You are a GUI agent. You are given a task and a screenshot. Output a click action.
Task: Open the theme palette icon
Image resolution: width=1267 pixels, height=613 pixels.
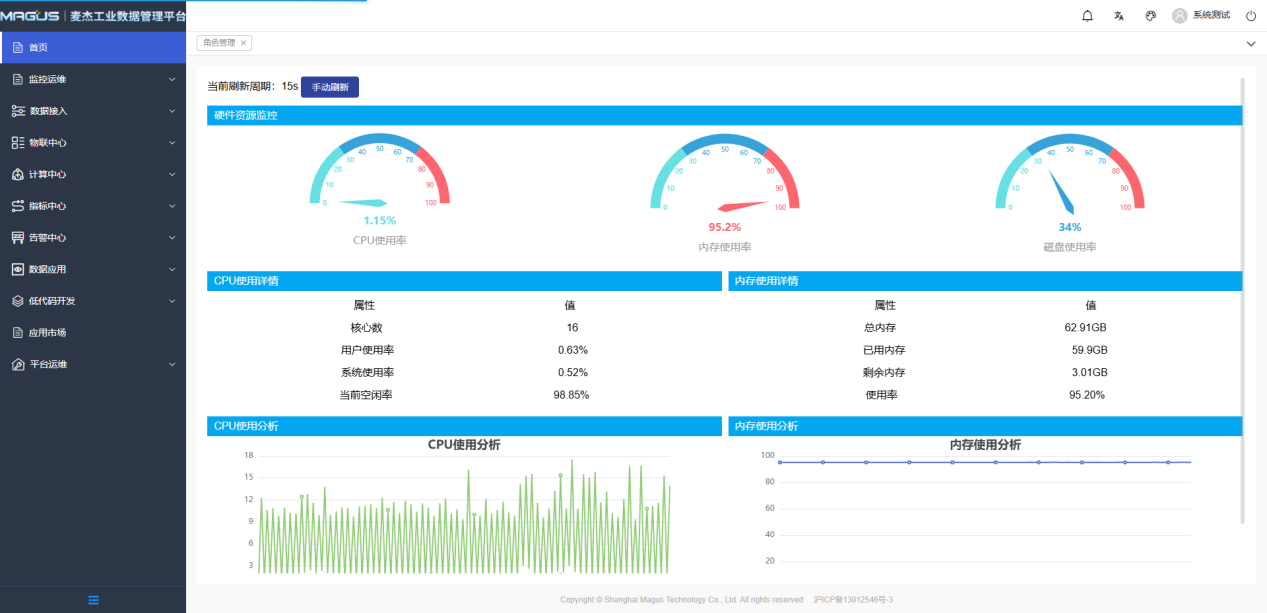[x=1150, y=16]
